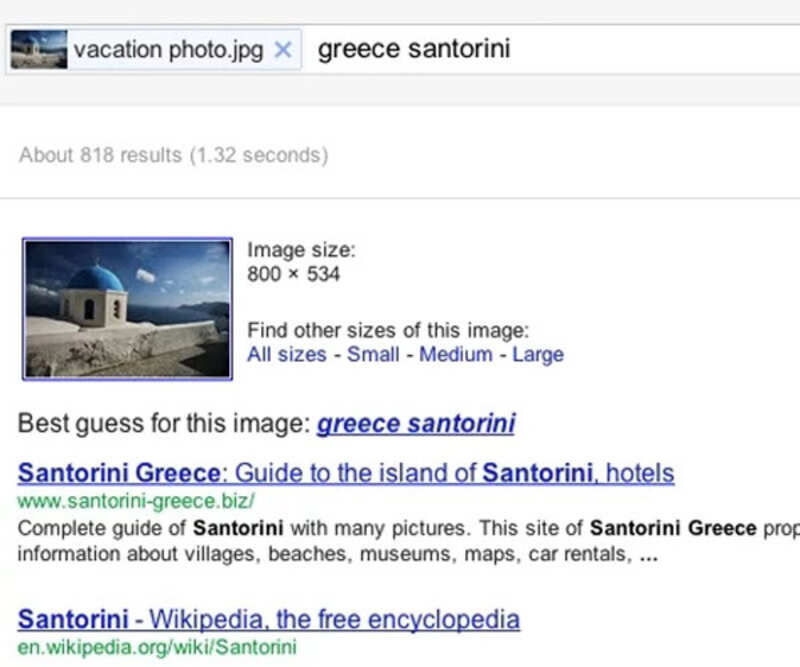Click the Find other sizes of this image label
800x667 pixels.
click(x=388, y=330)
